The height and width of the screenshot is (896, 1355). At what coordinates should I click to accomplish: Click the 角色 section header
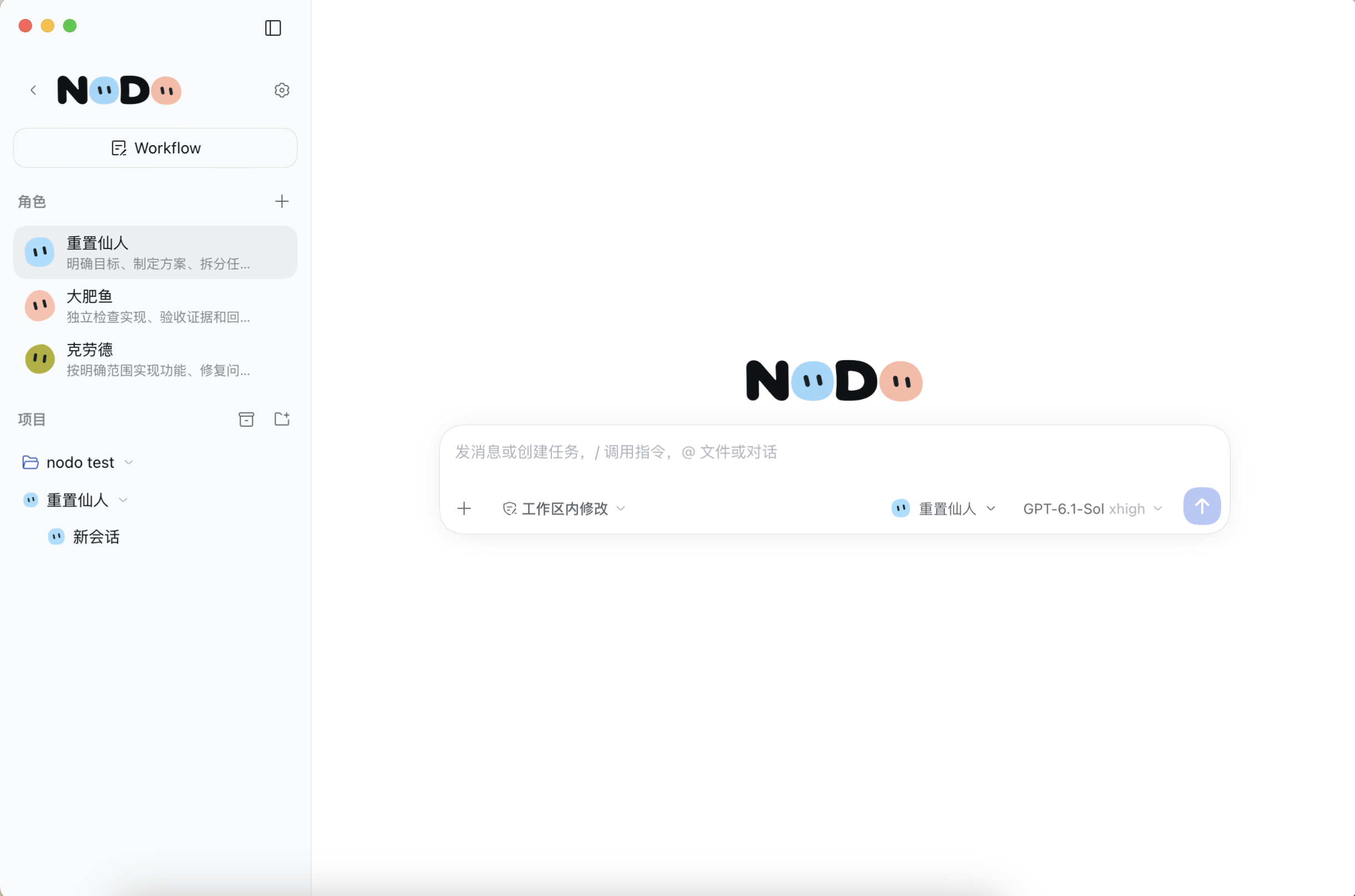click(32, 202)
